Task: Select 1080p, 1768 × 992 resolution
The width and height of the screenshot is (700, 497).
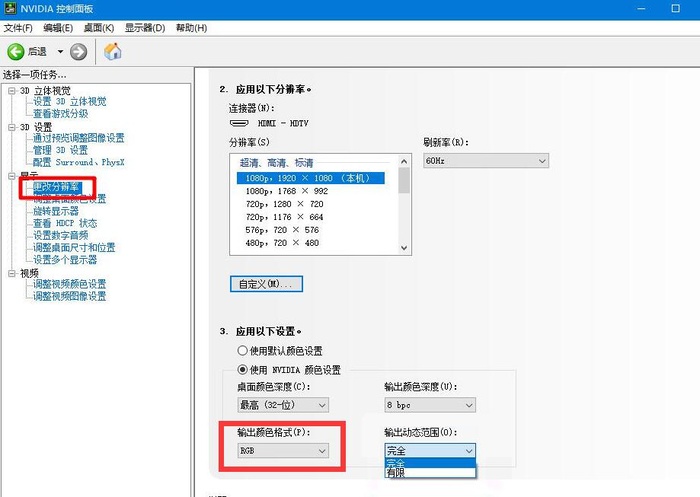Action: point(287,191)
